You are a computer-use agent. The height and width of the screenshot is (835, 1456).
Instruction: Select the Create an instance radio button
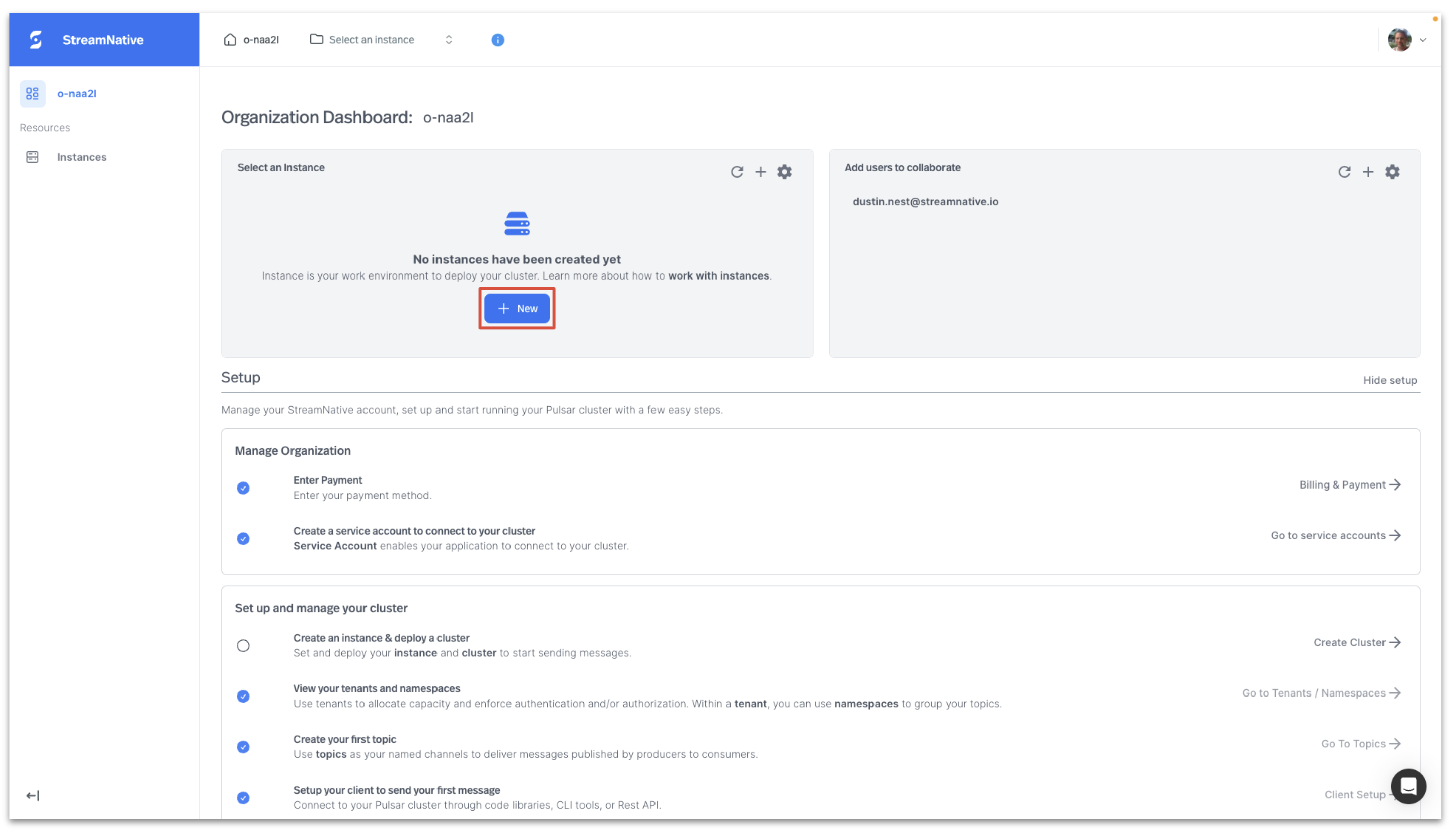tap(243, 645)
